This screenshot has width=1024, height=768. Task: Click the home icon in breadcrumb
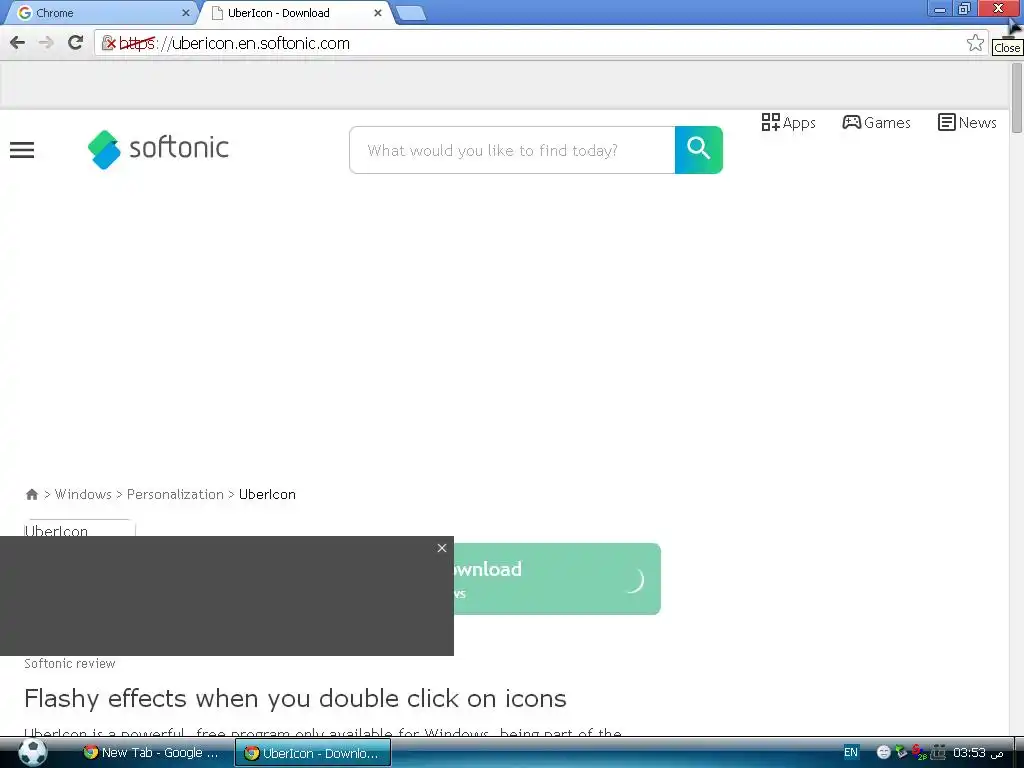[x=31, y=494]
